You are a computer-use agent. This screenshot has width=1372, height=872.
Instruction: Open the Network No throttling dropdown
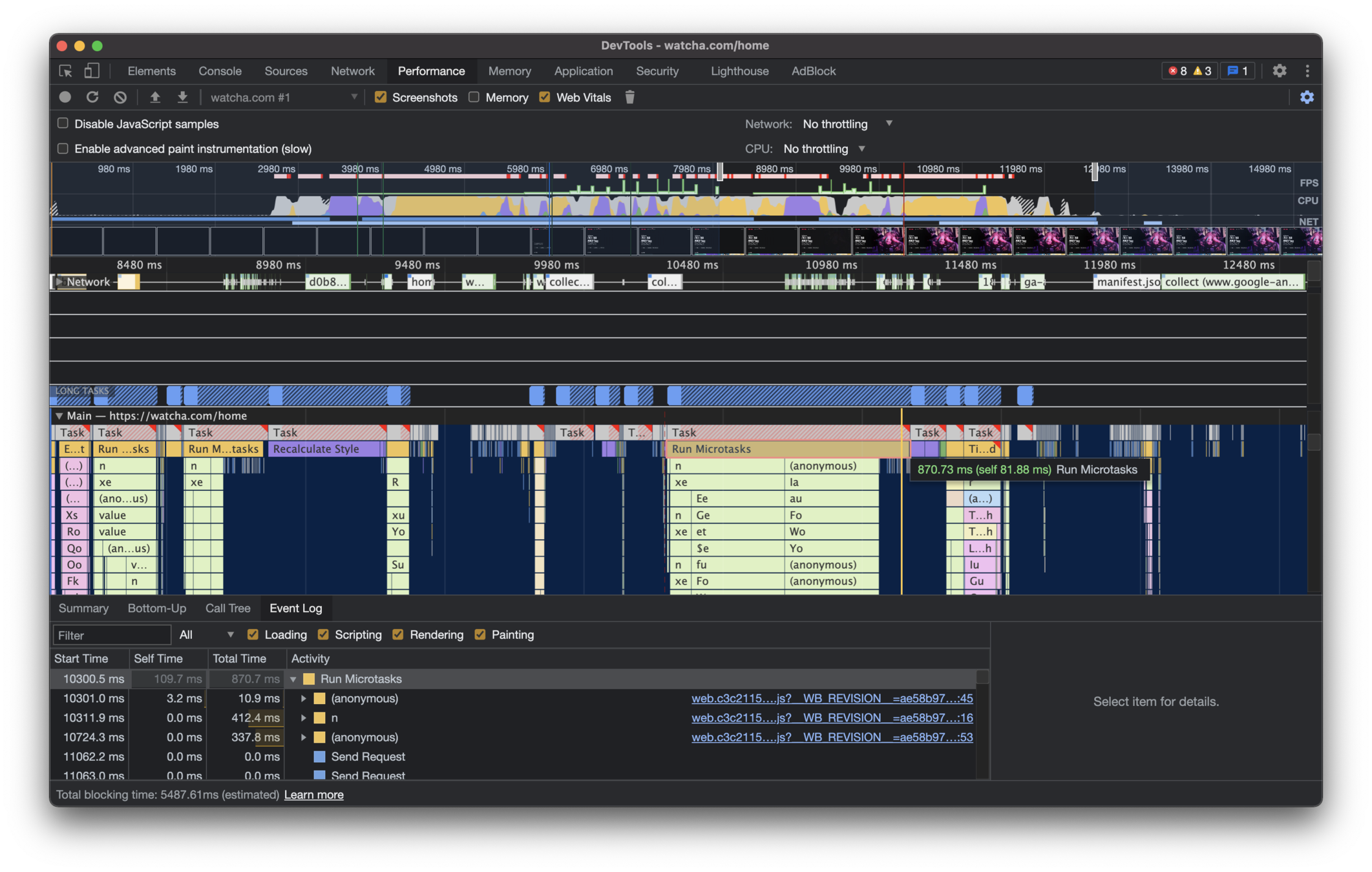click(847, 123)
